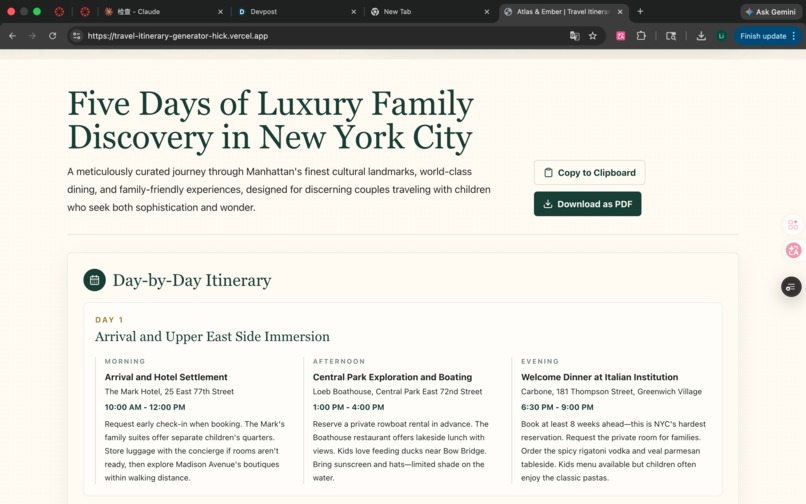Screen dimensions: 806x504
Task: Close the Atlas & Ember tab
Action: [620, 12]
